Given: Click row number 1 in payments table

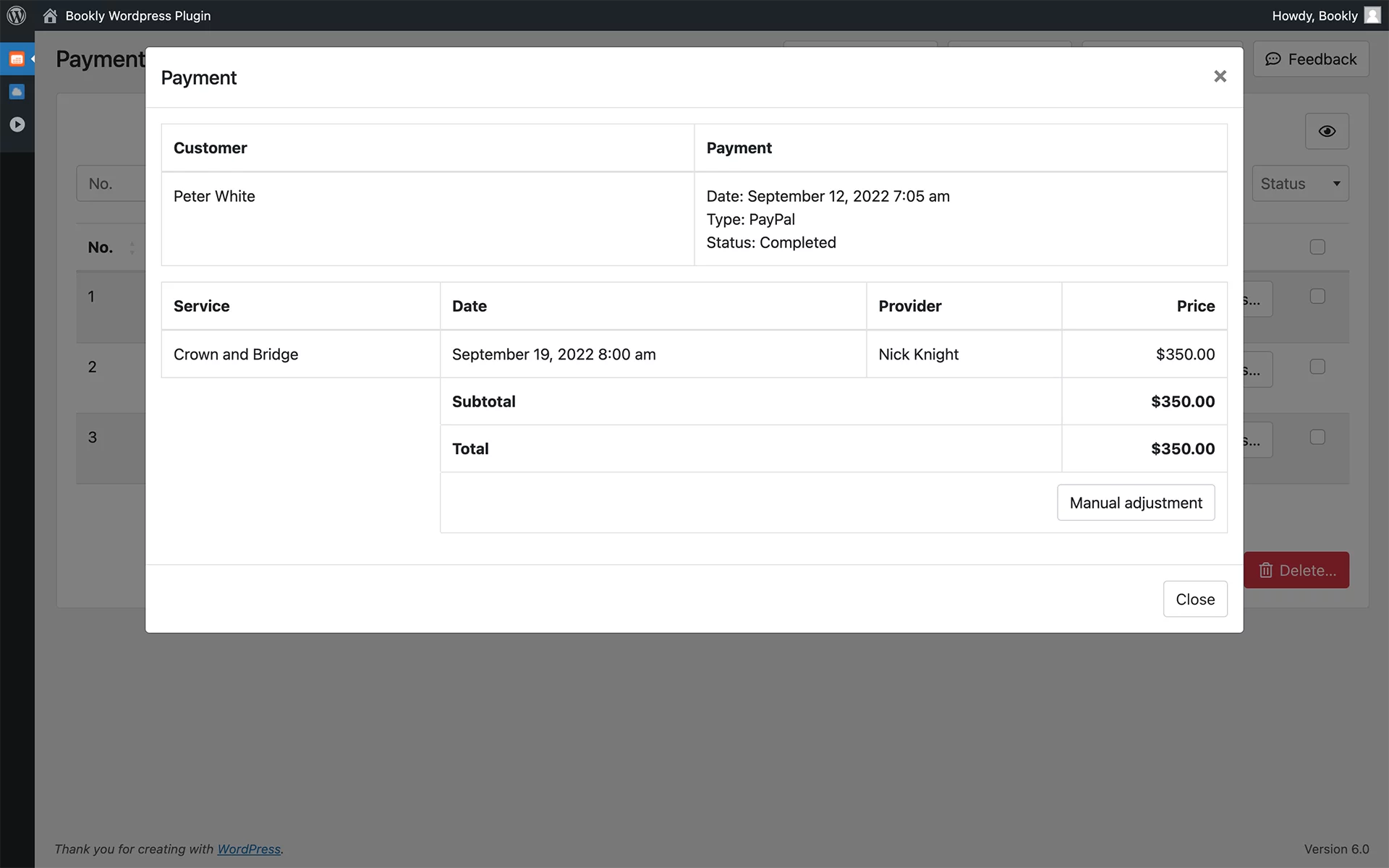Looking at the screenshot, I should point(91,297).
